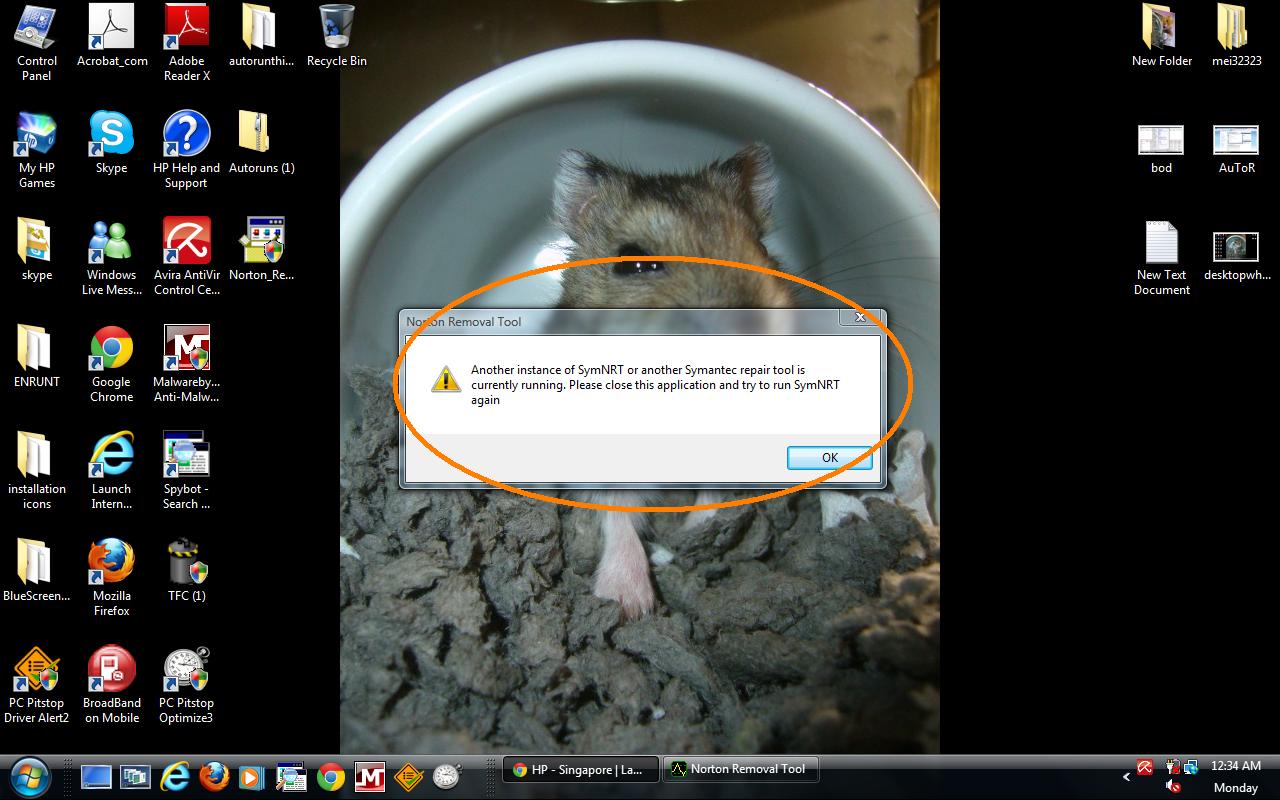Launch Internet Explorer from quick launch
1280x800 pixels.
[x=175, y=777]
